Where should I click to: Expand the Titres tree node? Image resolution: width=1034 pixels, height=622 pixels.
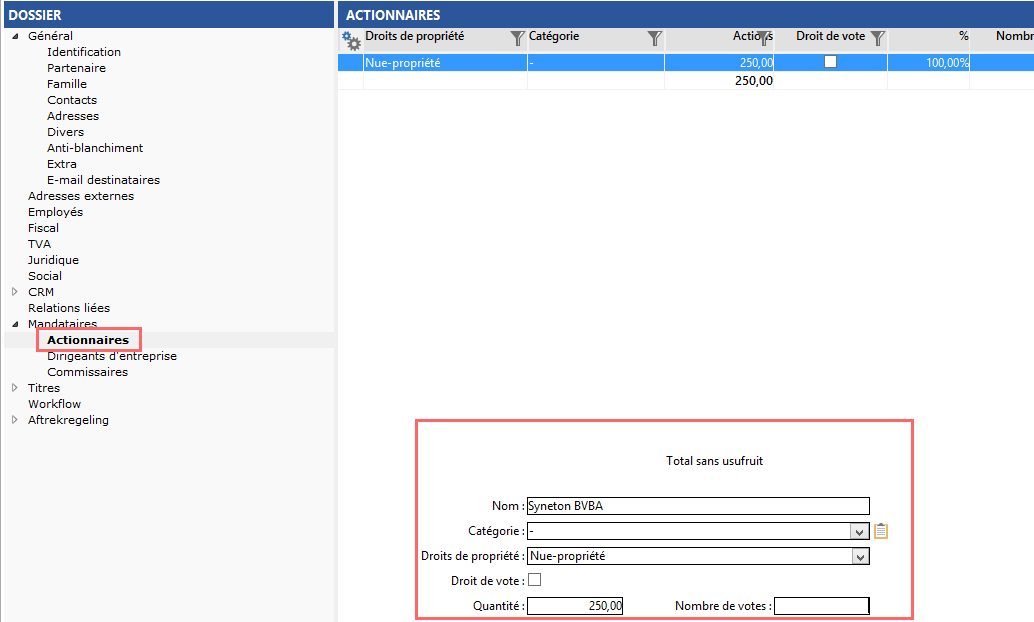click(x=15, y=388)
